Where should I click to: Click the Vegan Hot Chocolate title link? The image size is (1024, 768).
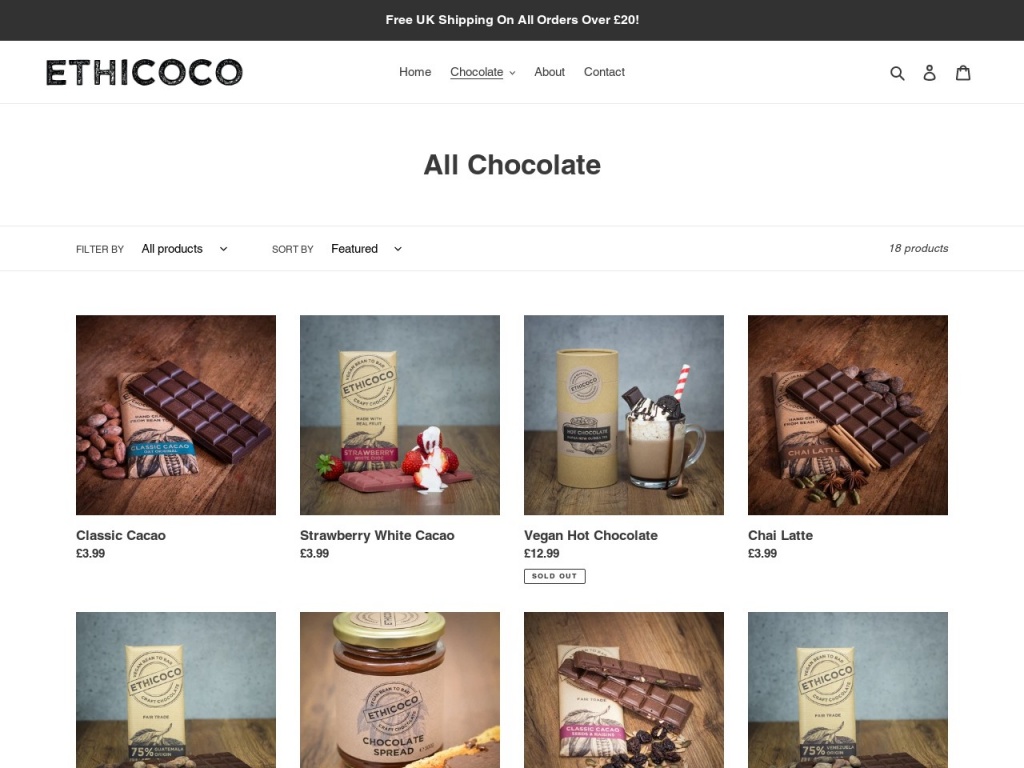click(x=590, y=536)
